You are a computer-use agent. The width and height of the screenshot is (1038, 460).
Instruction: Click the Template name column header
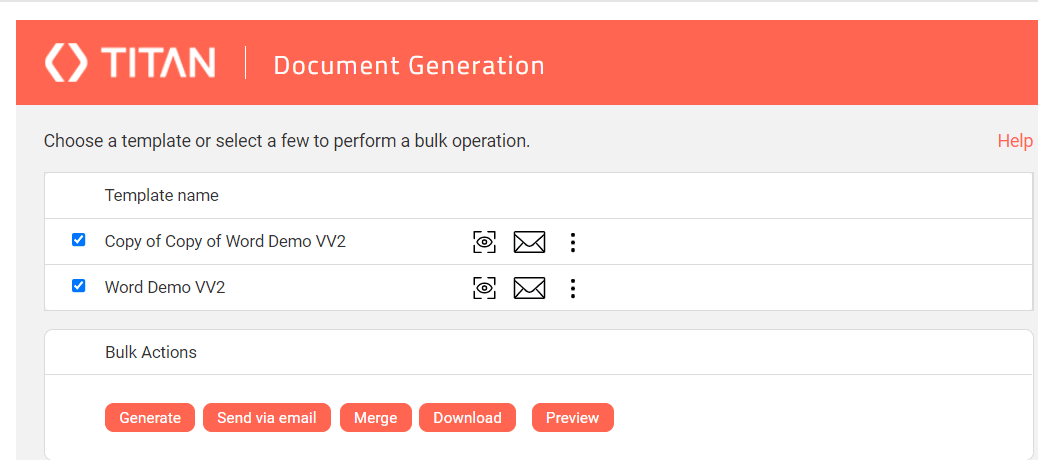click(161, 195)
